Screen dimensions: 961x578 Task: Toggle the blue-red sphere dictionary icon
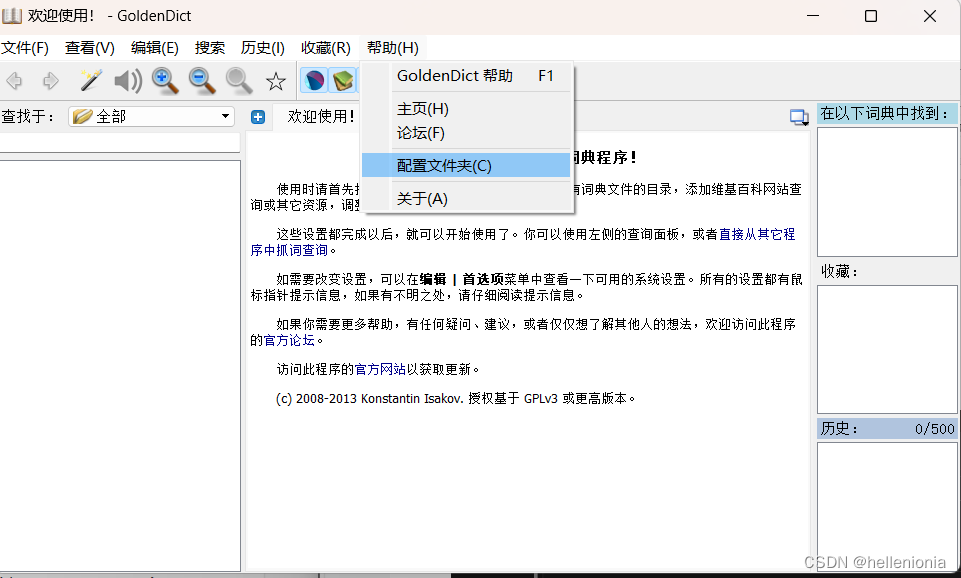(x=314, y=80)
